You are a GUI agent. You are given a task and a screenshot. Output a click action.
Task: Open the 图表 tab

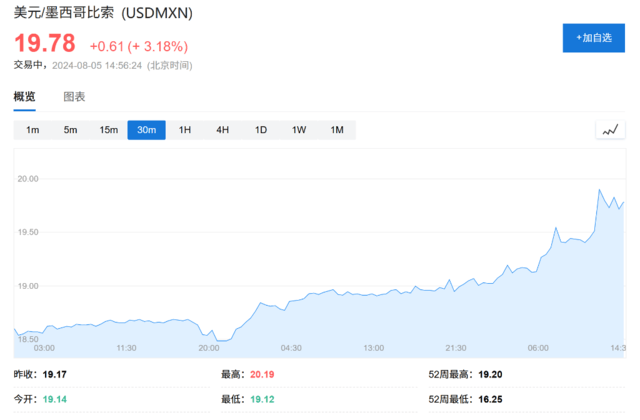[74, 97]
